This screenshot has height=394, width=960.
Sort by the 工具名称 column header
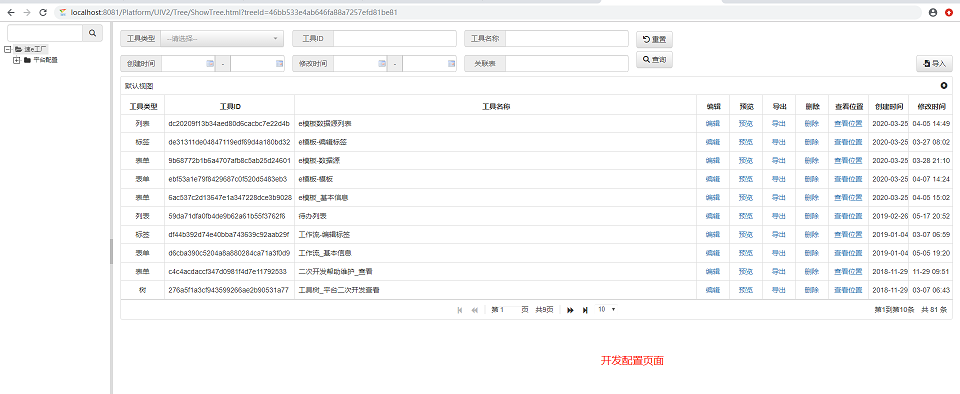coord(496,106)
